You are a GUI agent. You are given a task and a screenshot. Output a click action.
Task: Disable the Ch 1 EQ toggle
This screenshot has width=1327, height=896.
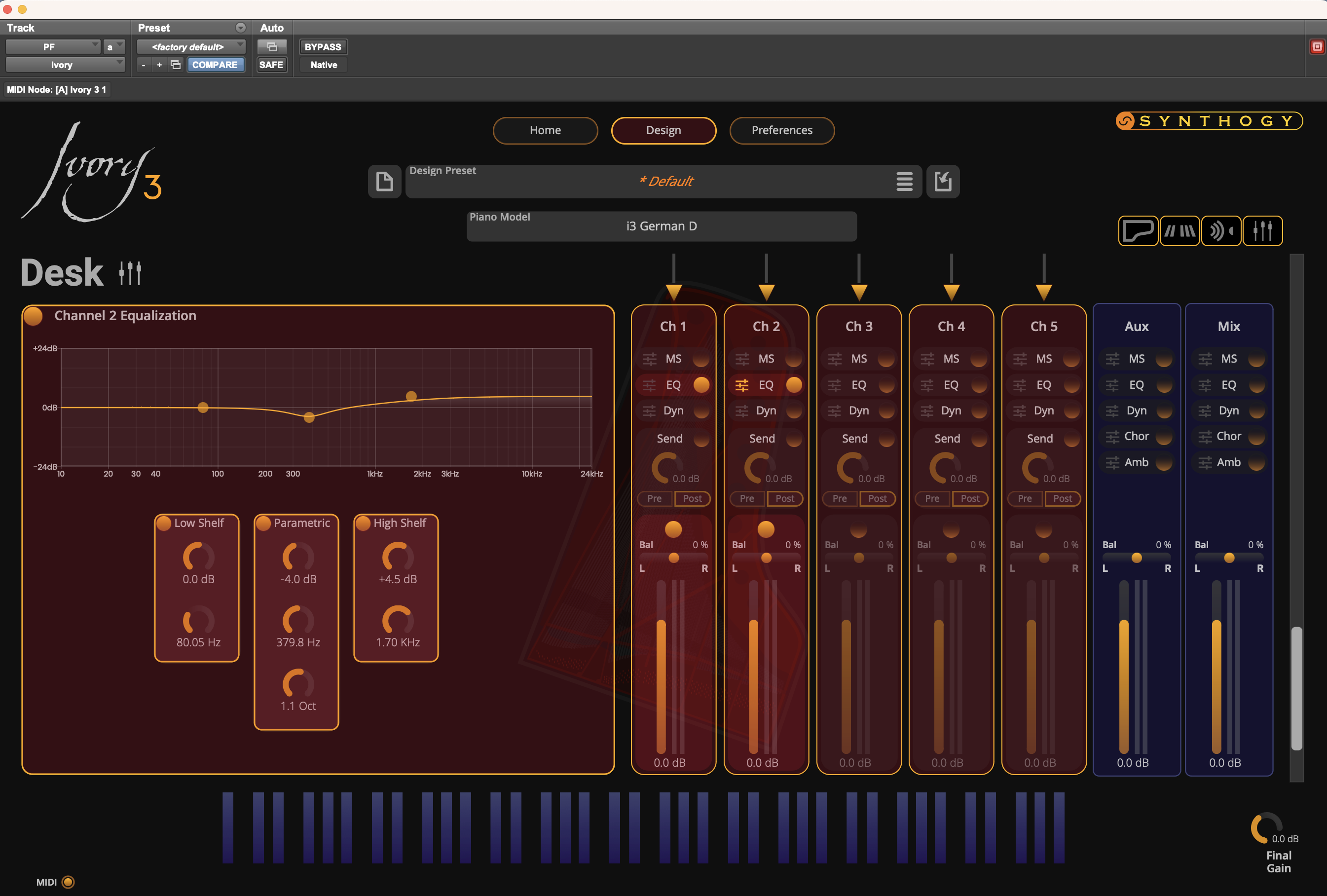(701, 385)
